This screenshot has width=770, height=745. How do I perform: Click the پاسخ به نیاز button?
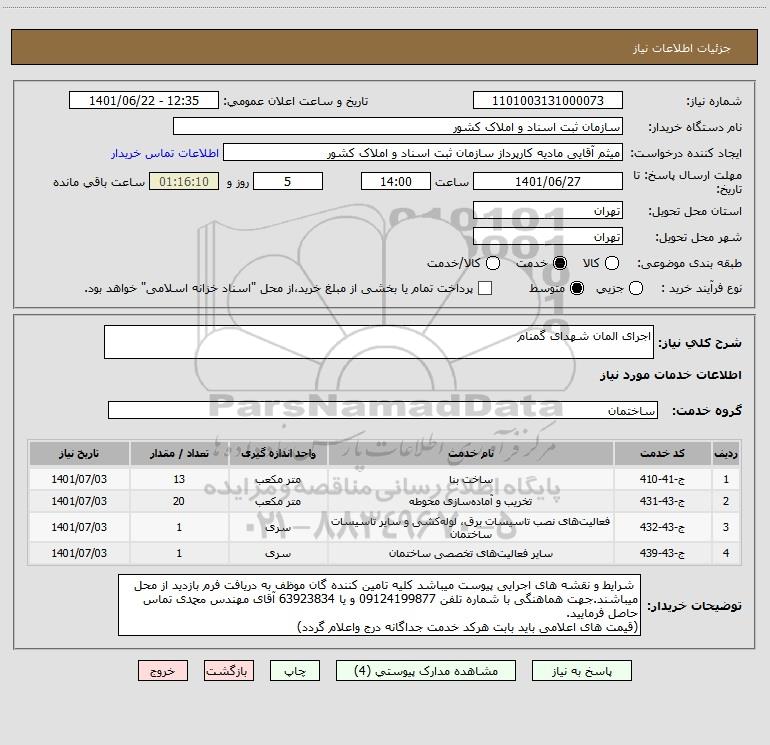582,671
